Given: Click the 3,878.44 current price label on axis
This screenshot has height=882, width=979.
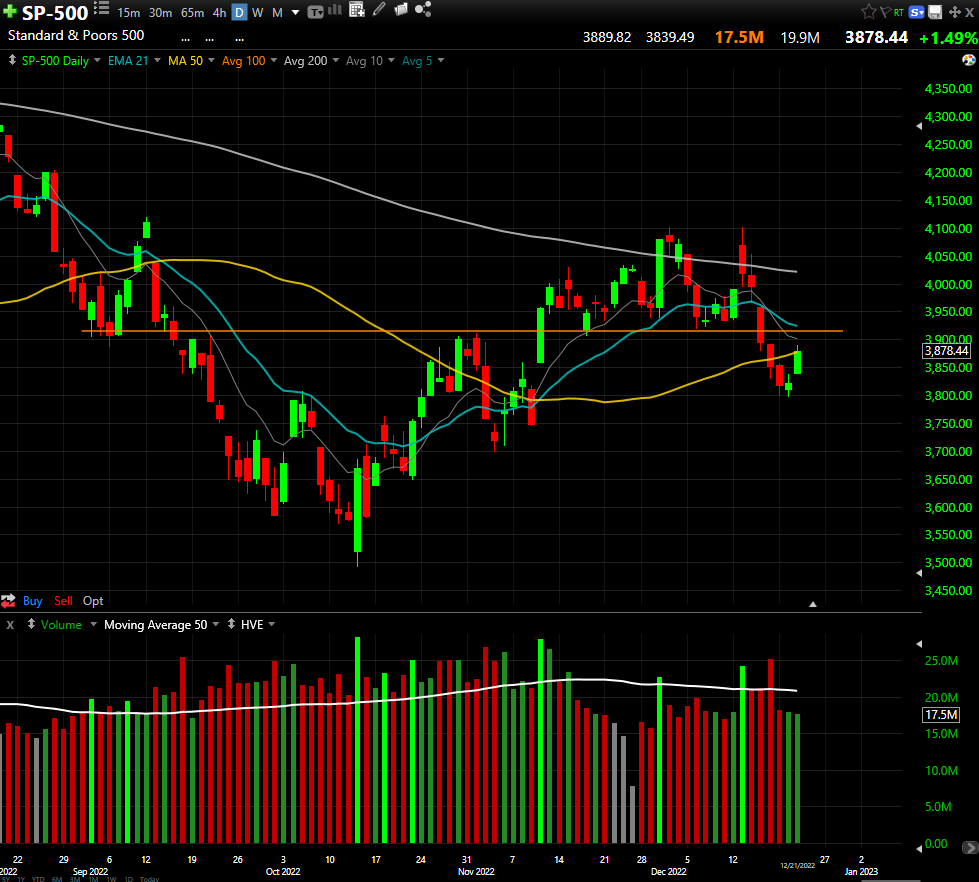Looking at the screenshot, I should pyautogui.click(x=947, y=351).
